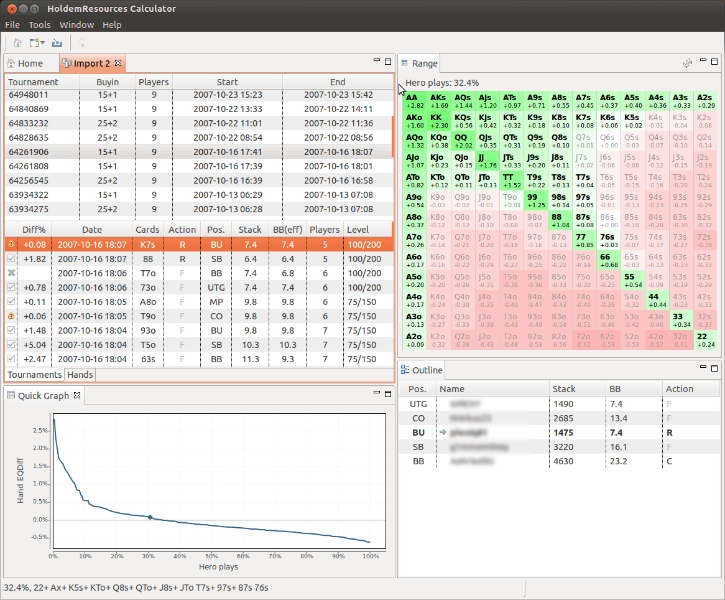Select the UTG row in Outline
The image size is (725, 600).
(x=559, y=404)
